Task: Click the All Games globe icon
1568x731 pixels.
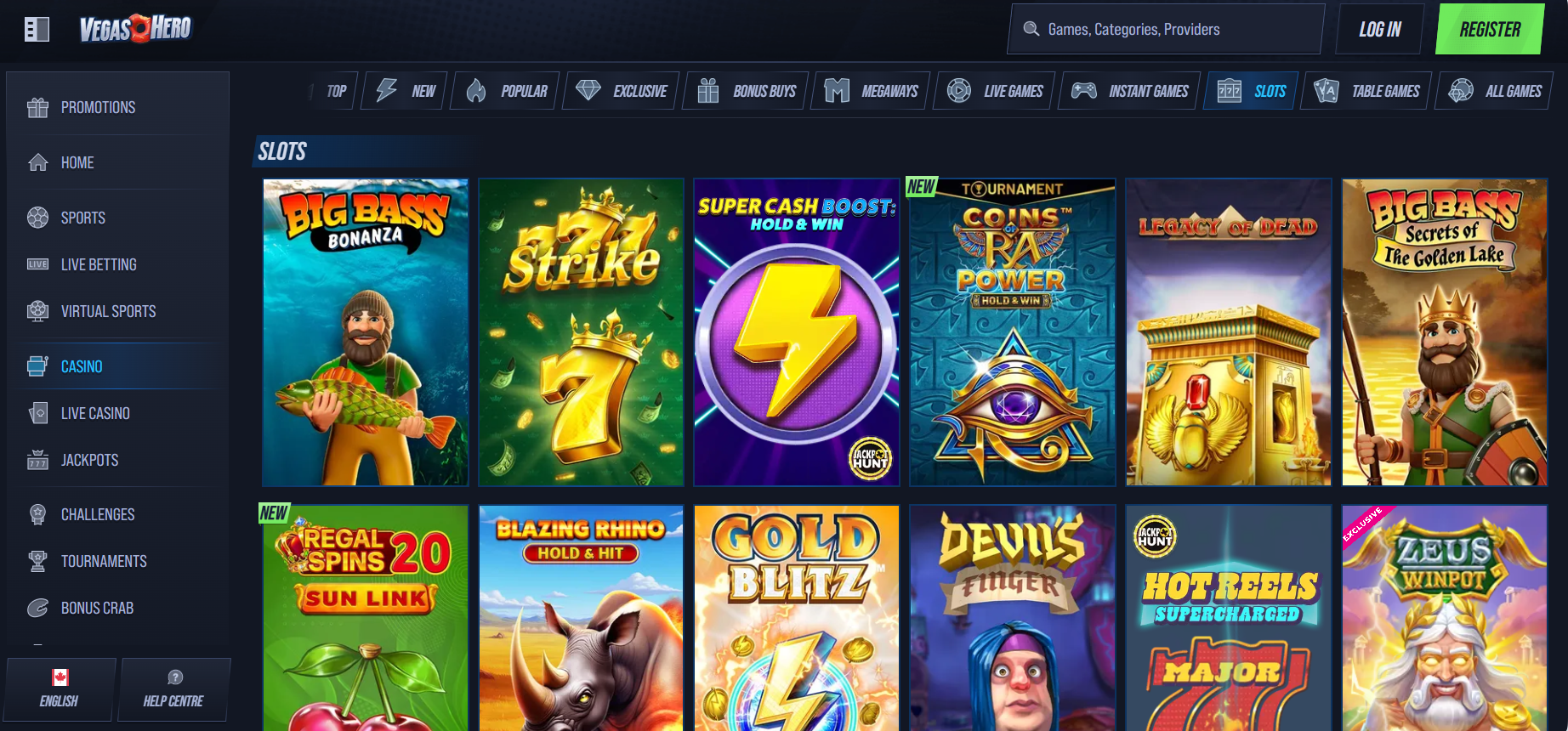Action: [1461, 90]
